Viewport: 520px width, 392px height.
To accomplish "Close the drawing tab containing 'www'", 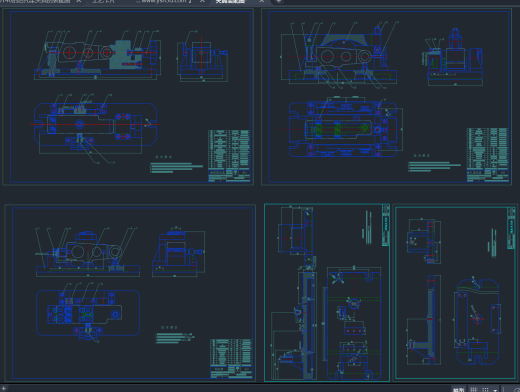I will [202, 1].
